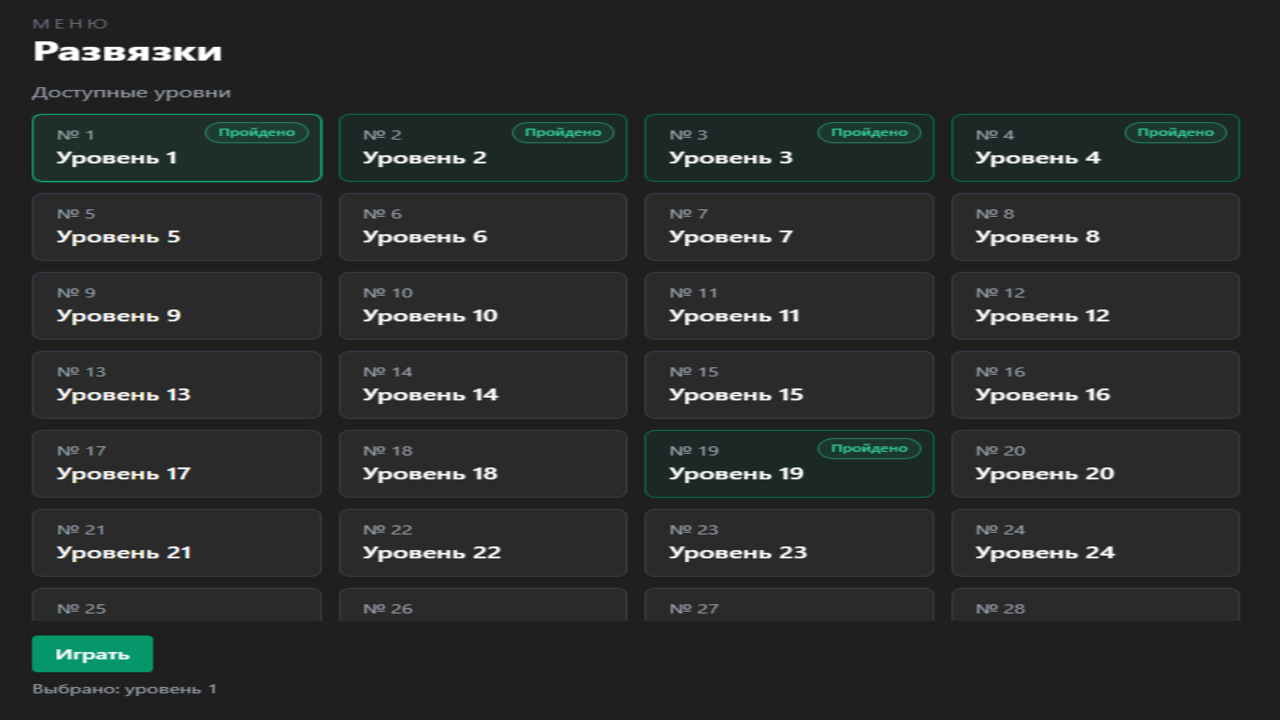Select the Уровень 18 level card
1280x720 pixels.
pyautogui.click(x=483, y=464)
